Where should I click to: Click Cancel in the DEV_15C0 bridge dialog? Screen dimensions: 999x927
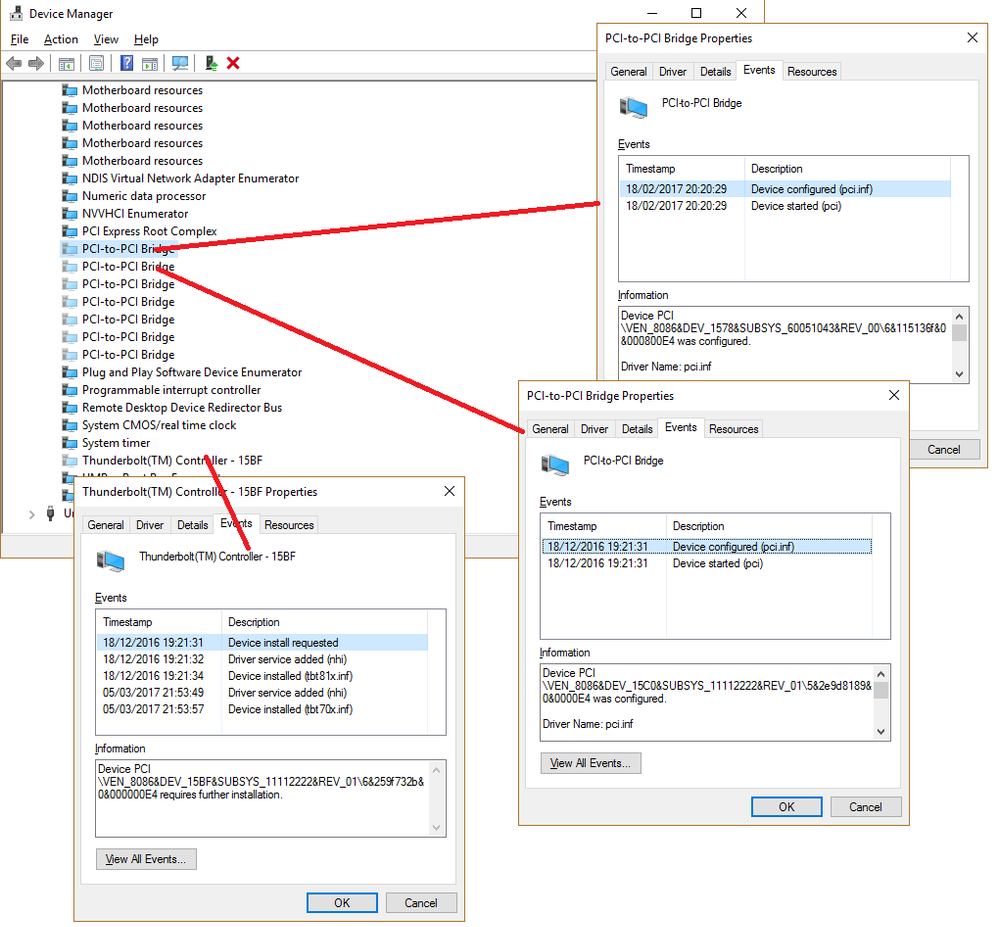[x=866, y=807]
